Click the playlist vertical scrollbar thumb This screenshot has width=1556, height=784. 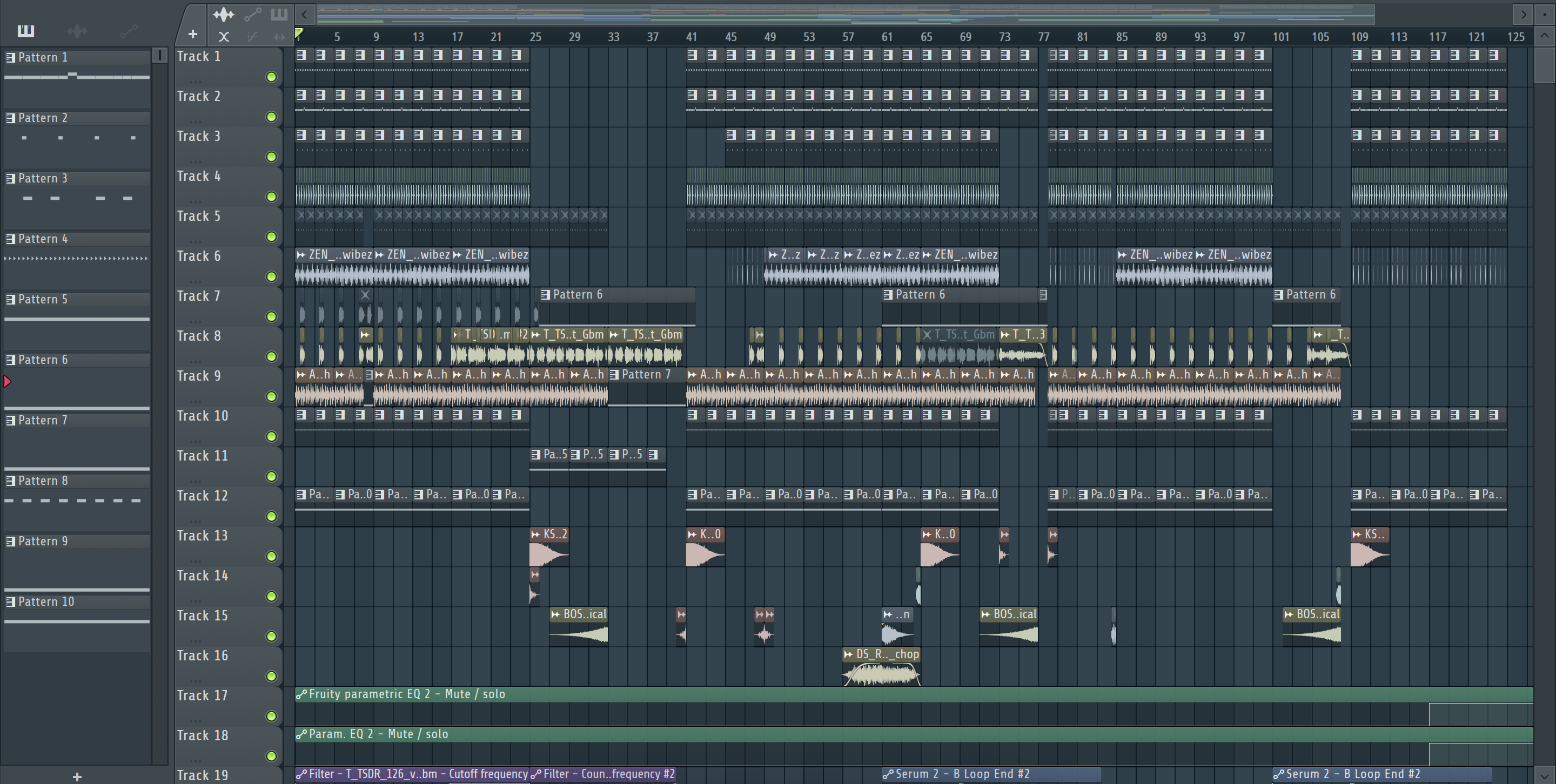pos(1544,65)
